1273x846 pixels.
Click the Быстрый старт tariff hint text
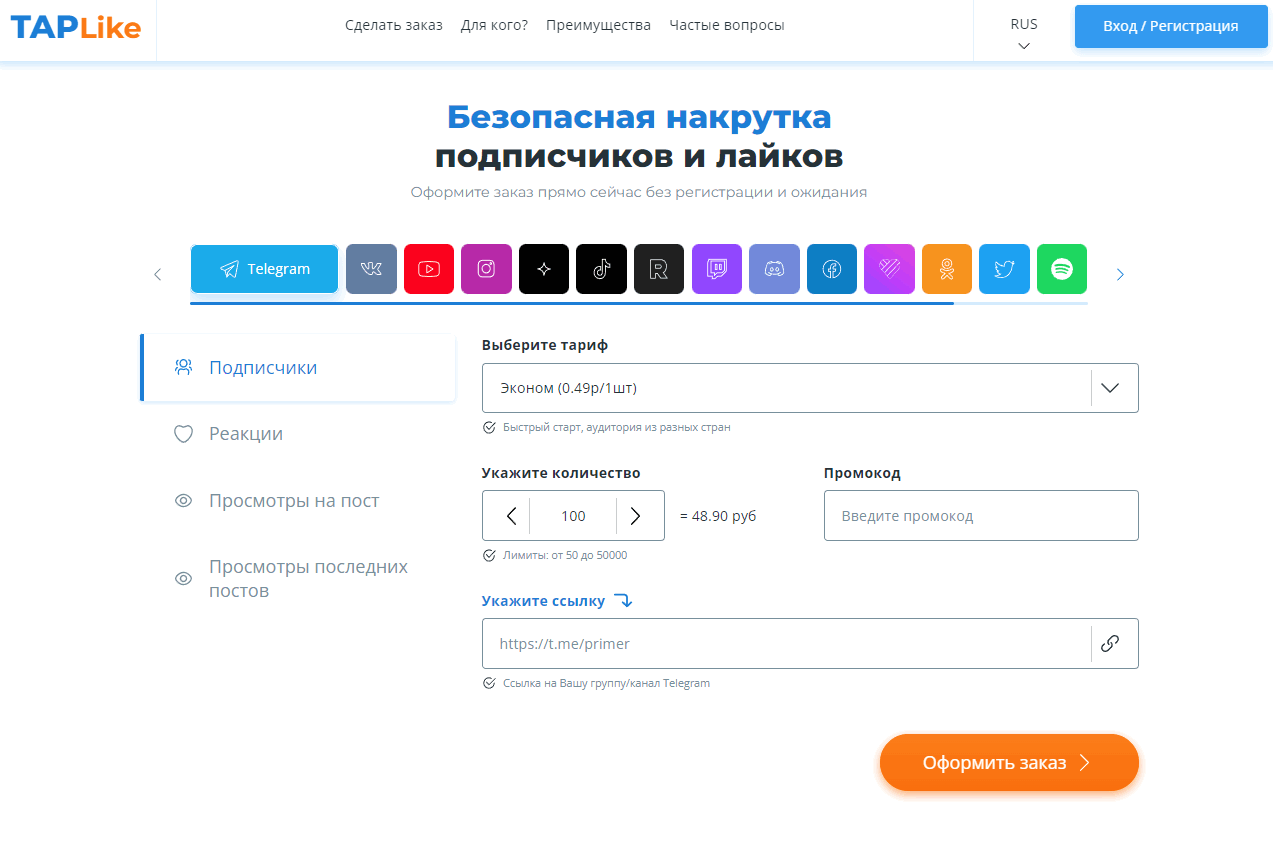tap(616, 427)
